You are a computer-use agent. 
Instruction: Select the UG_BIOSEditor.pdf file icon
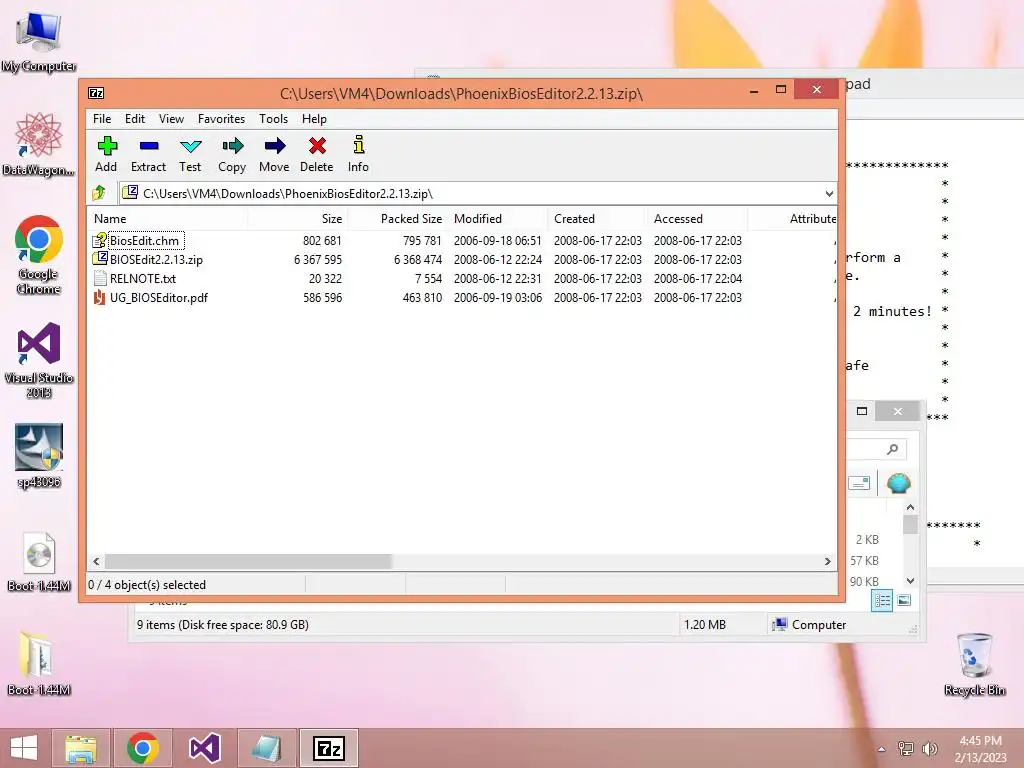99,297
